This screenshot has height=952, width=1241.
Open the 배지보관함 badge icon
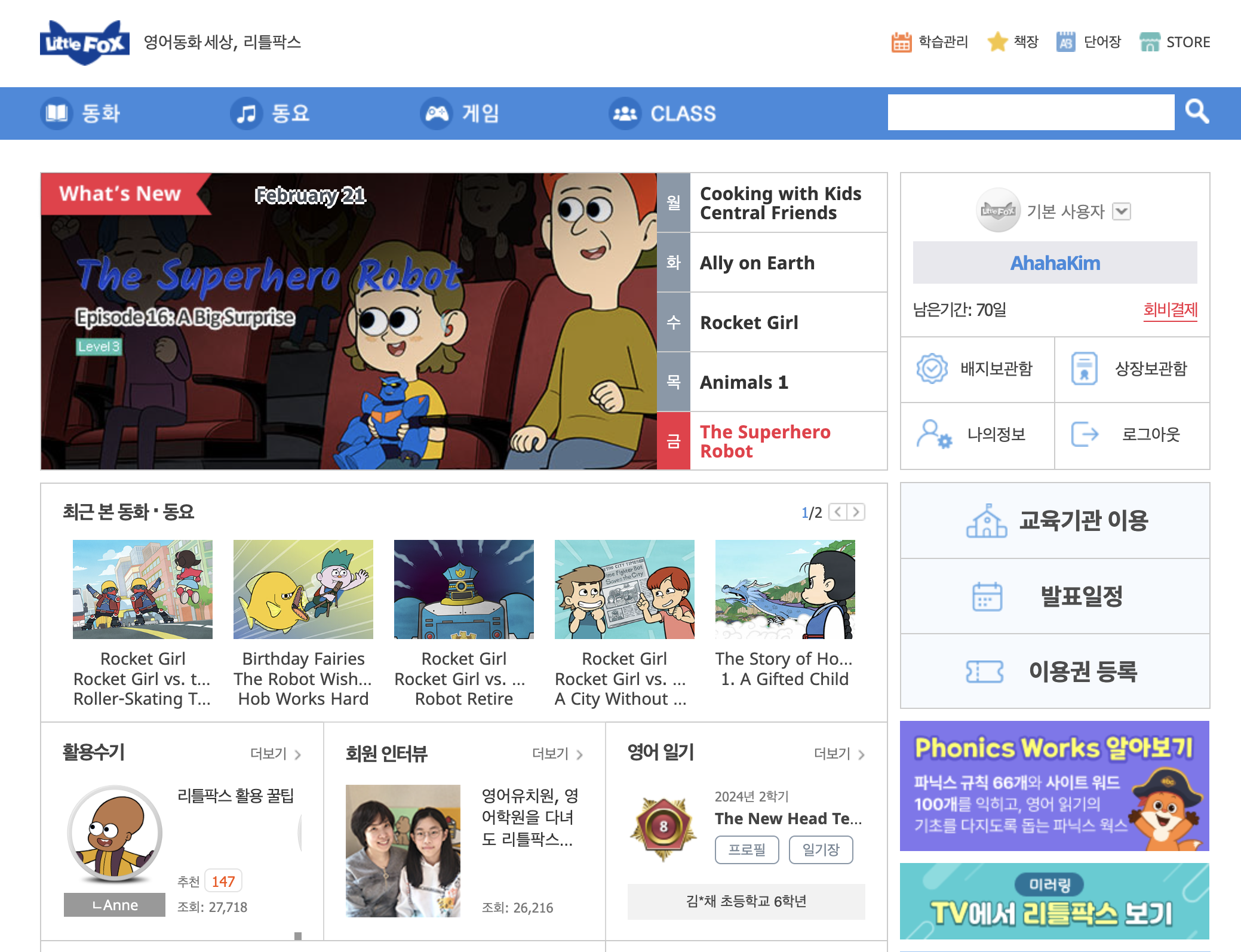[932, 368]
